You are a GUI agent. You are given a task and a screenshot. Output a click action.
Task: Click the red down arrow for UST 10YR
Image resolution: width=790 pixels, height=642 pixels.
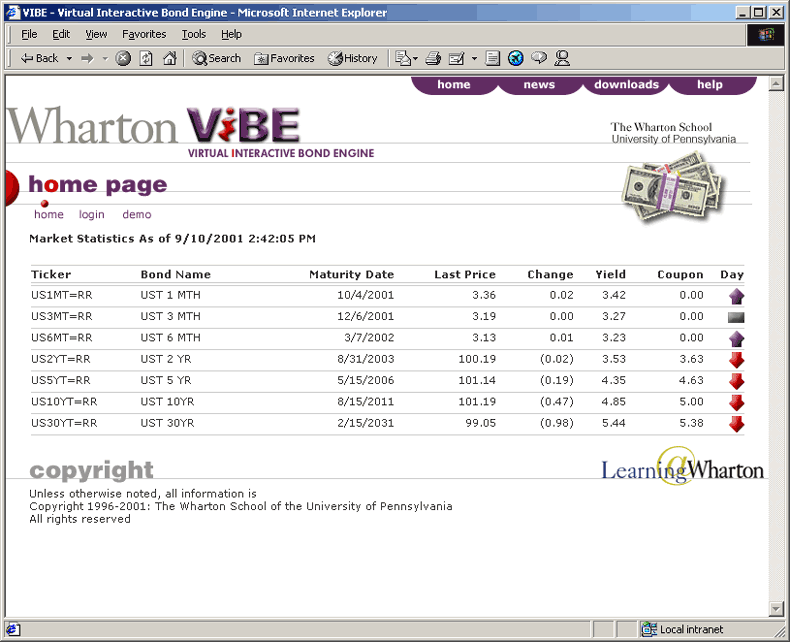click(x=736, y=402)
